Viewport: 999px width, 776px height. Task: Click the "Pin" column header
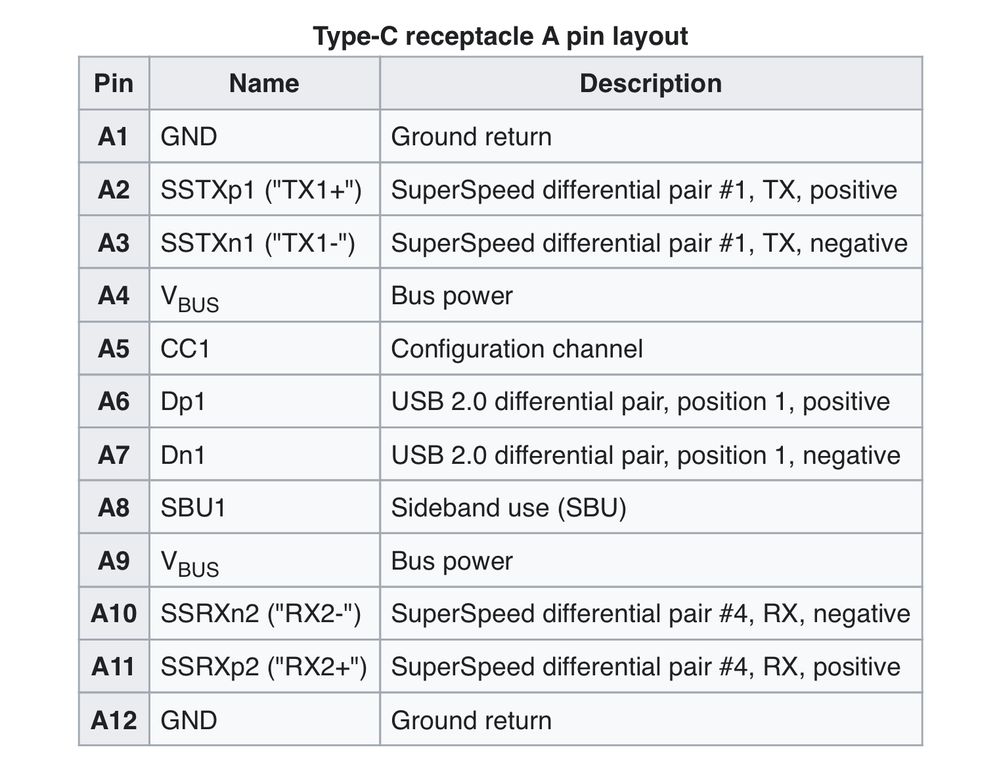point(114,83)
